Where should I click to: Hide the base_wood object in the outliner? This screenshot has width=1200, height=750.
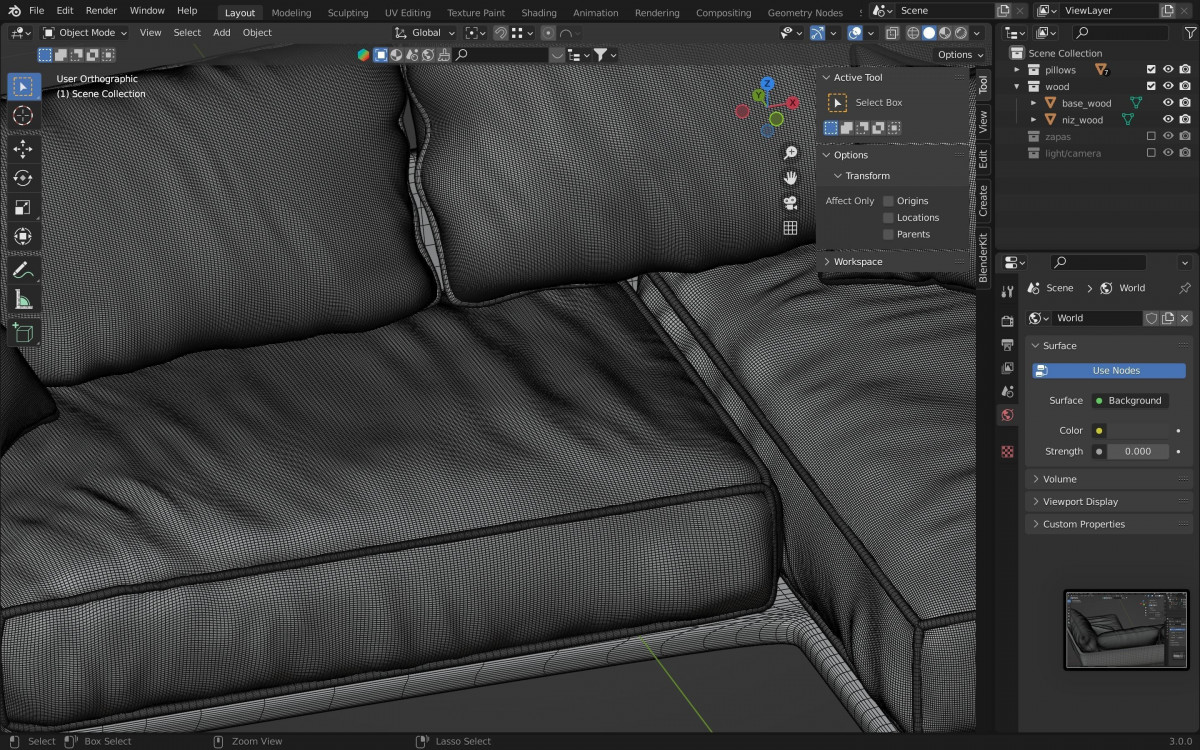tap(1167, 103)
